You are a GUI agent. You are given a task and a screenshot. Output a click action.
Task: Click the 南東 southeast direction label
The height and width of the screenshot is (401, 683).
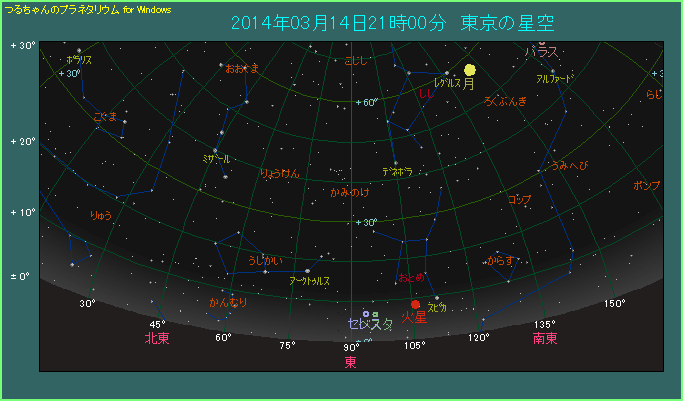545,338
